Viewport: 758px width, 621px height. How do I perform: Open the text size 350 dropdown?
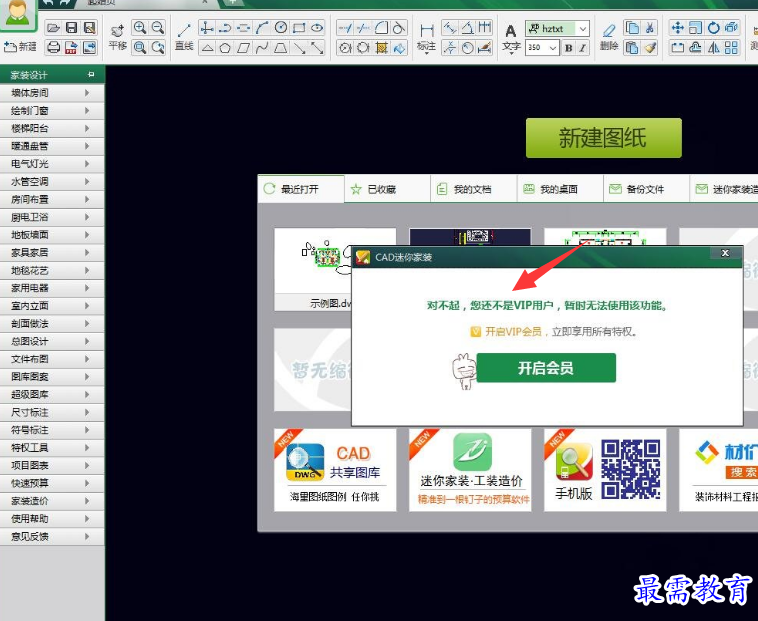click(x=553, y=48)
